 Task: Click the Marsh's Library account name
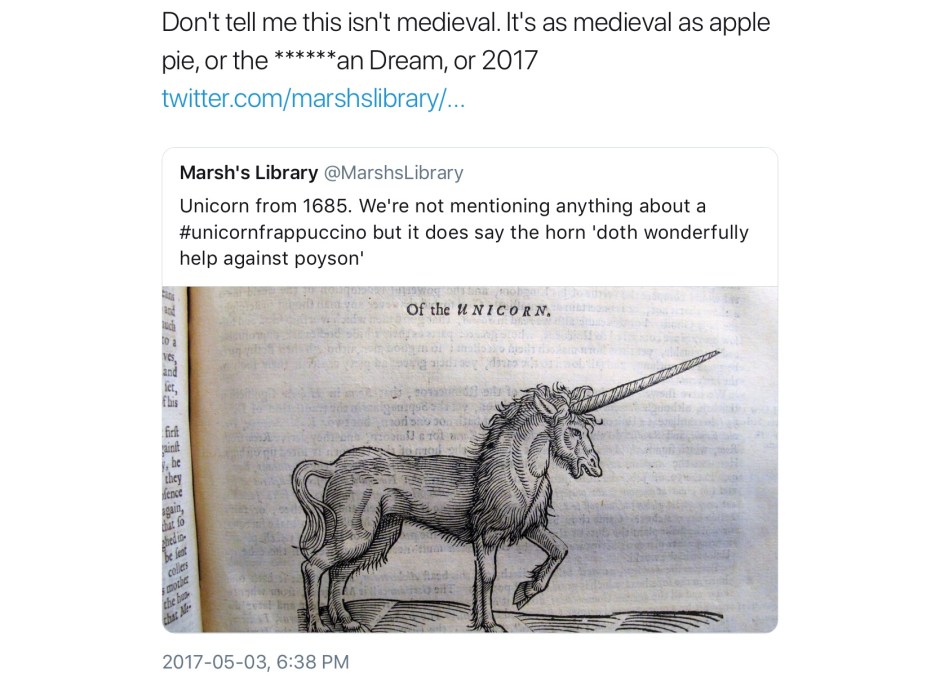pos(249,173)
